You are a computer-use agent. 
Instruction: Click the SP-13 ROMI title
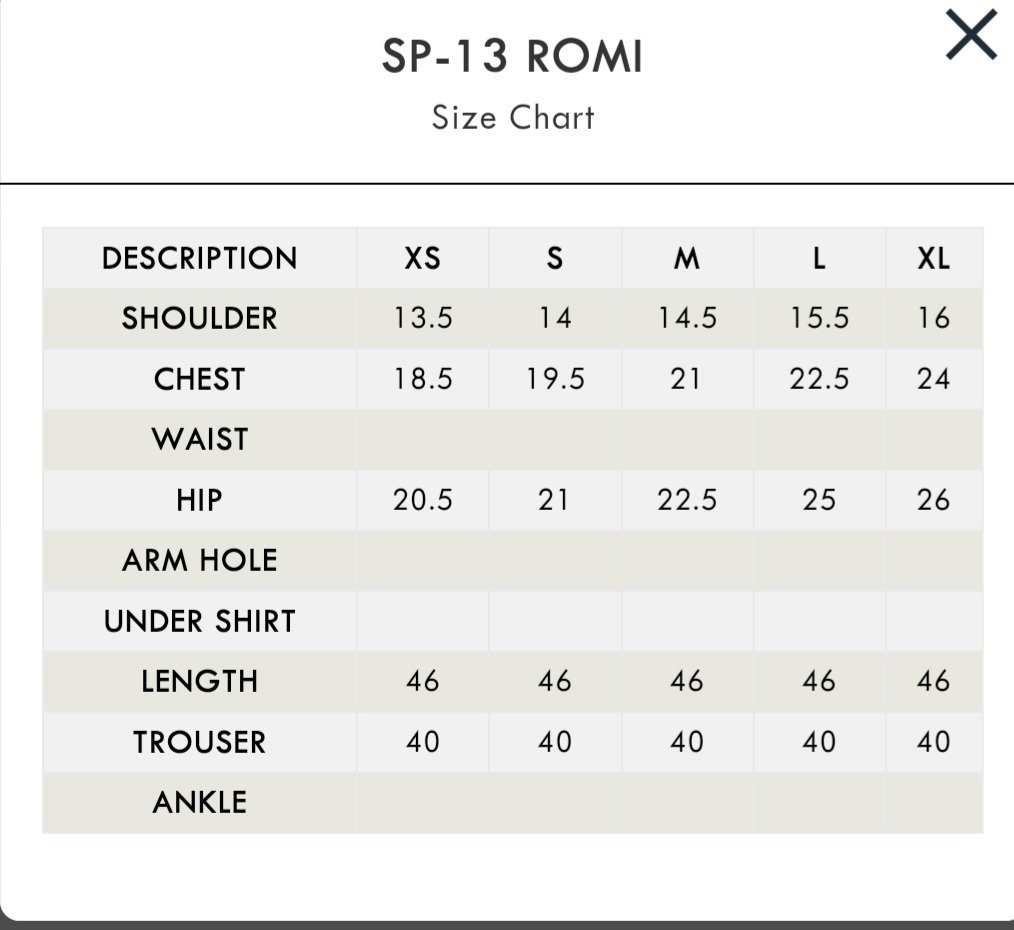click(512, 56)
